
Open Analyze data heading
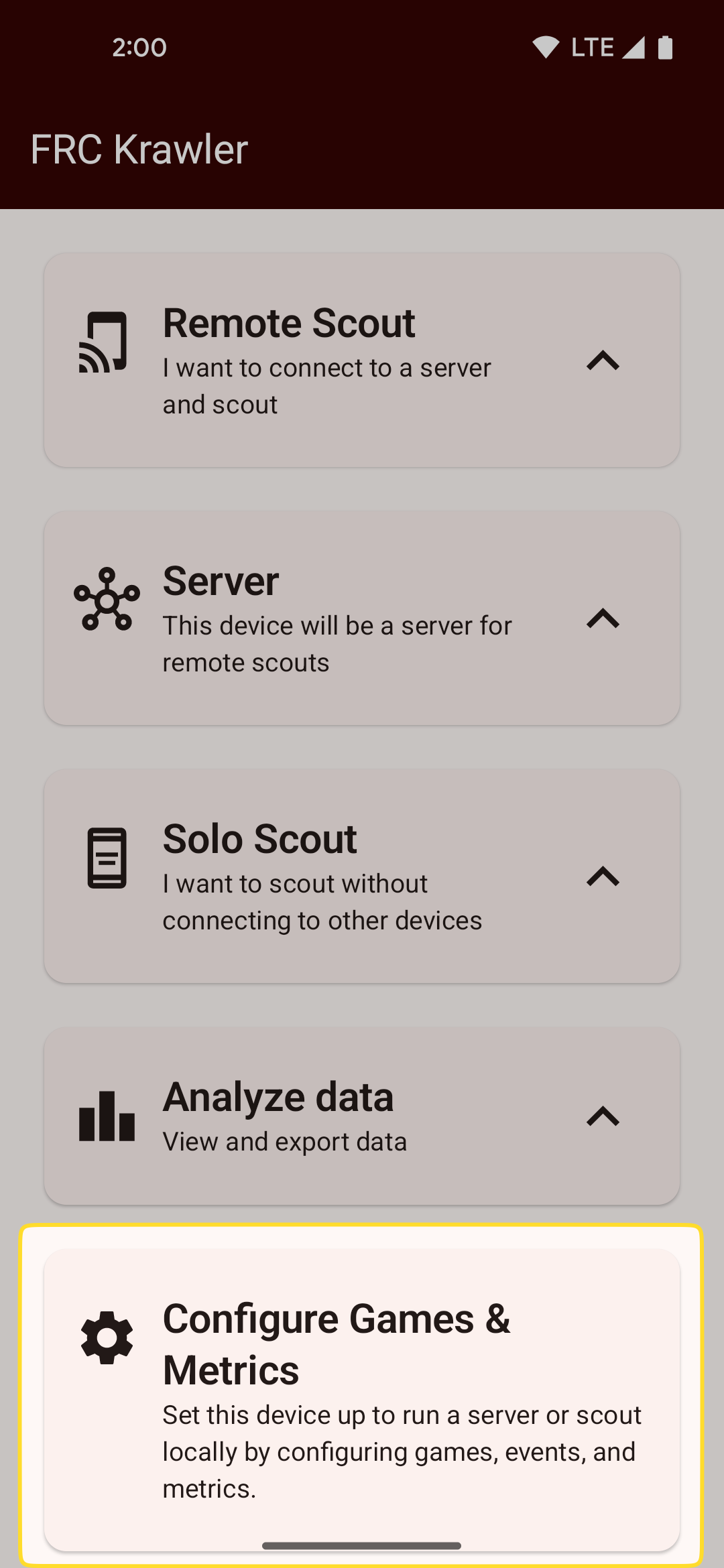pos(278,1097)
